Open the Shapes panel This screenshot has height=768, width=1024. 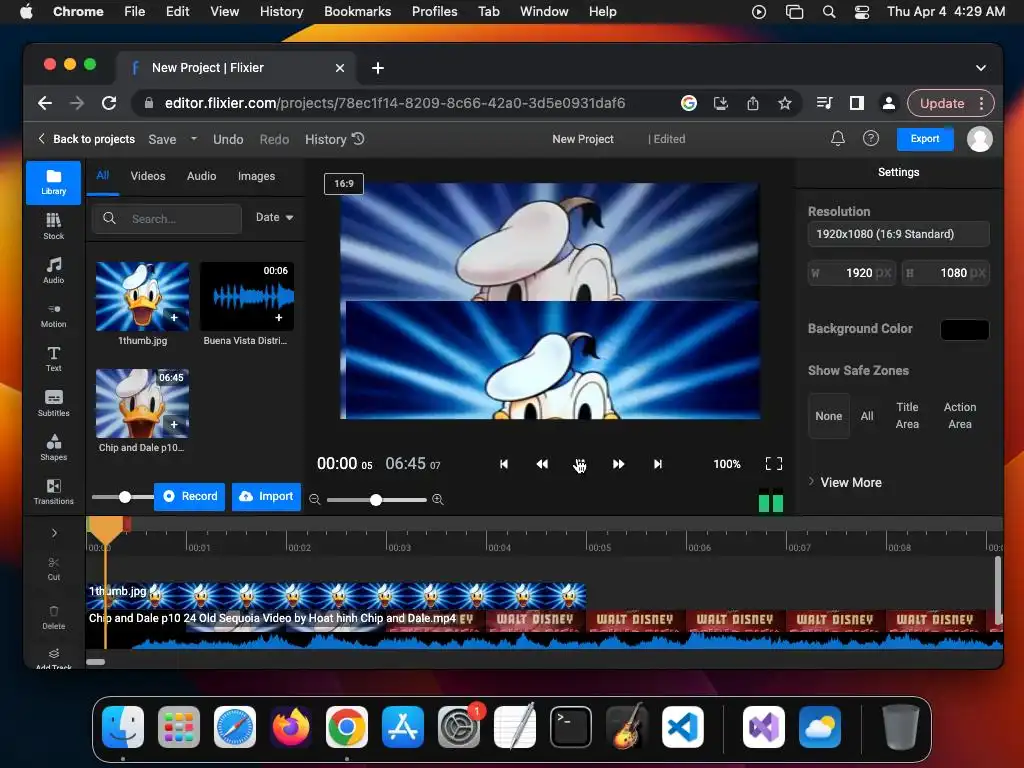coord(54,447)
